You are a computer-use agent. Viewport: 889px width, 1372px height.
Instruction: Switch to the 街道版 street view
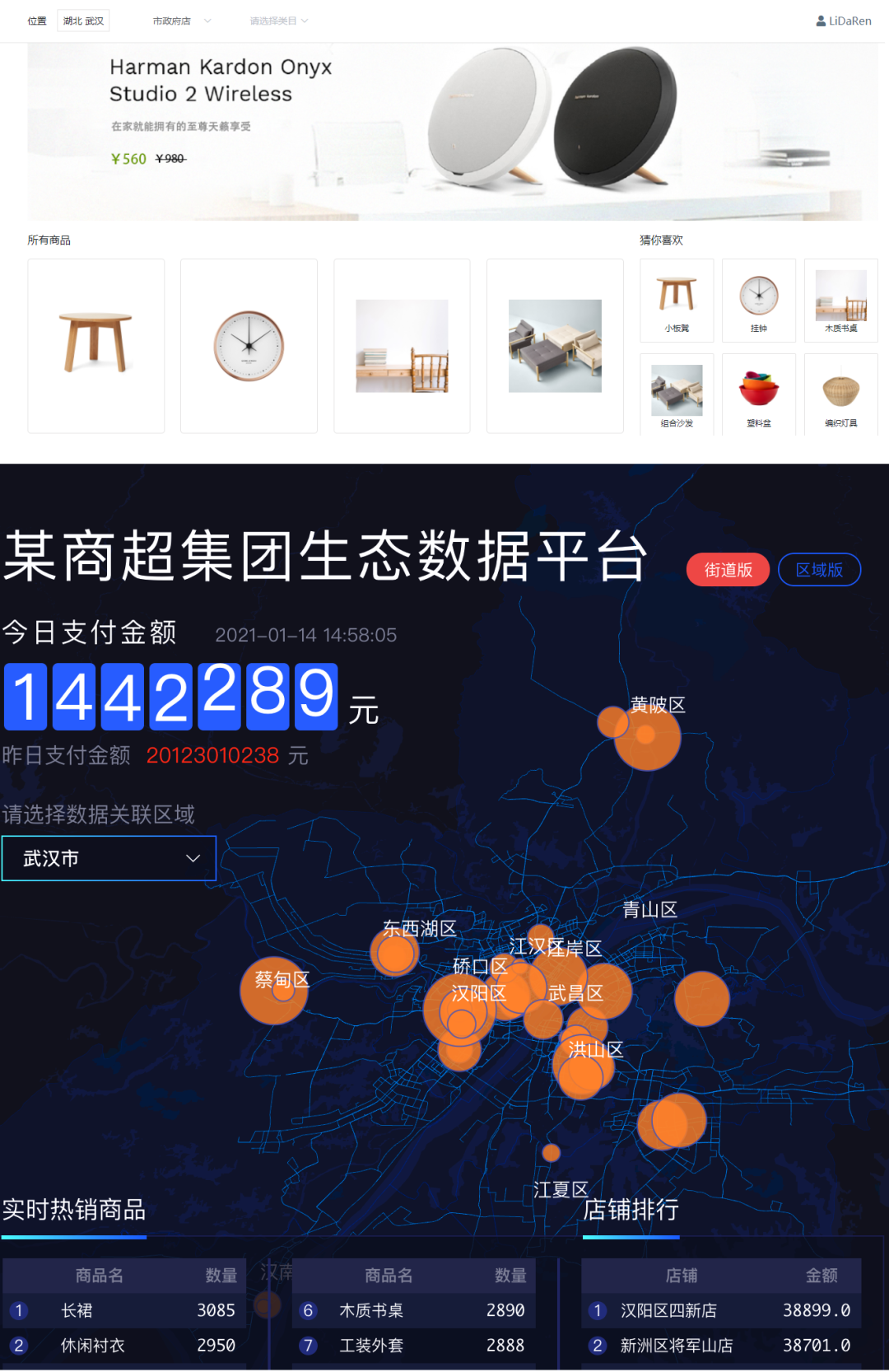pyautogui.click(x=728, y=570)
